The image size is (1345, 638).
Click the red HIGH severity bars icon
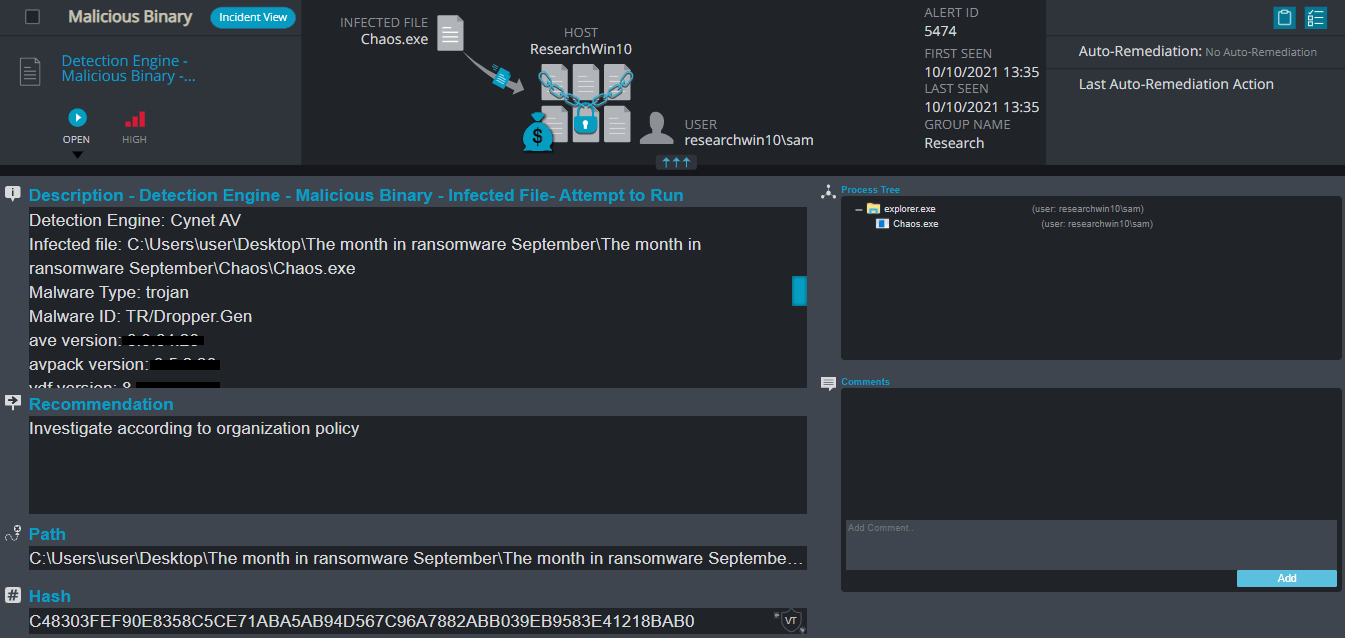[134, 119]
